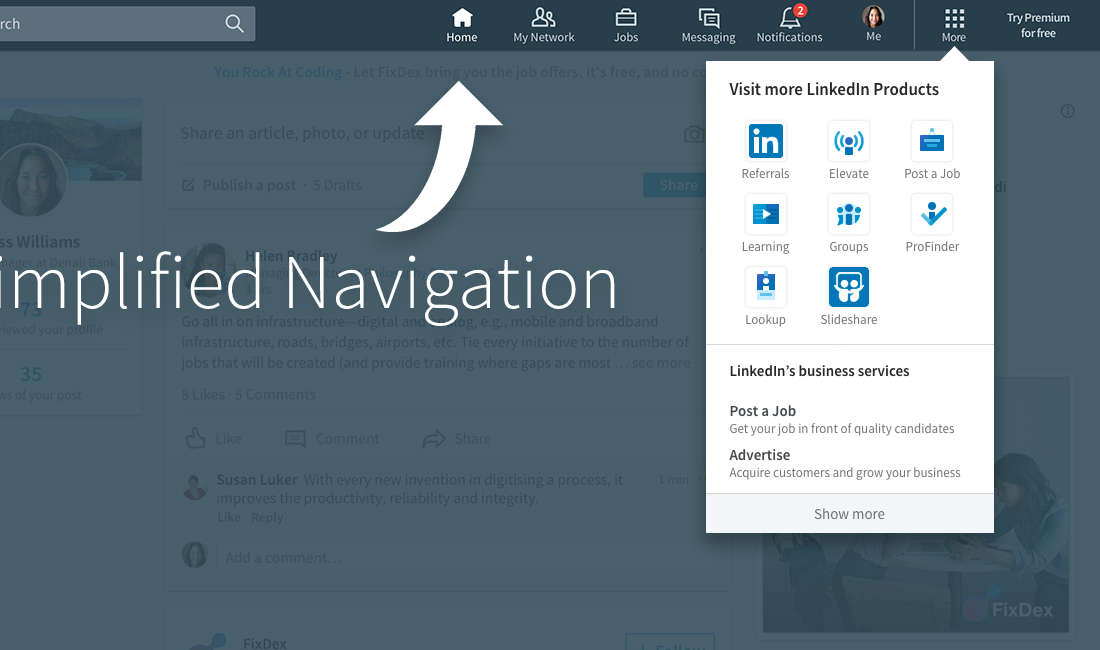This screenshot has height=650, width=1100.
Task: Click the search magnifier icon
Action: coord(234,24)
